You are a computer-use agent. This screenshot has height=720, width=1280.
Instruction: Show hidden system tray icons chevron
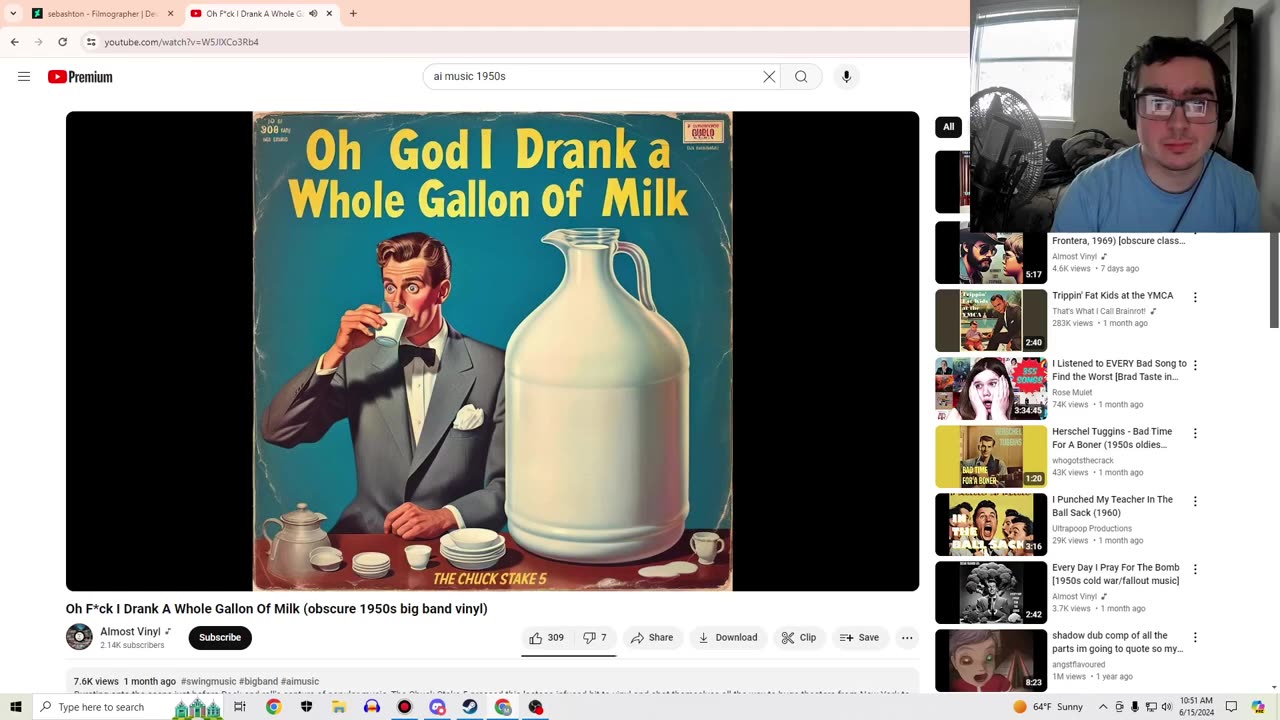[x=1103, y=707]
